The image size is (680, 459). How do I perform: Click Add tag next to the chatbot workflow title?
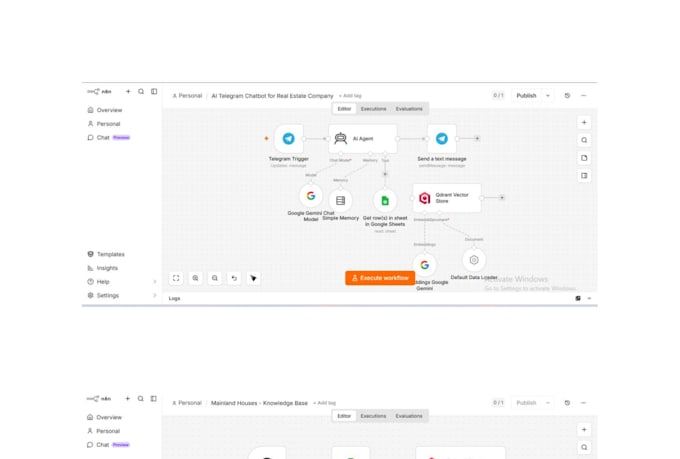point(350,96)
